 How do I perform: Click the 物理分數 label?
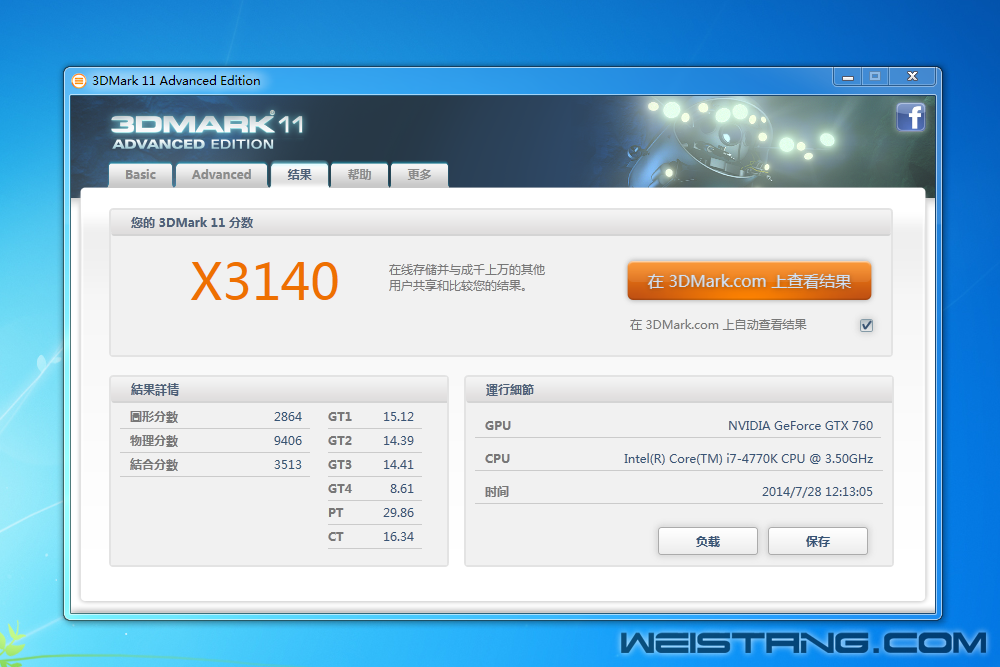click(154, 441)
